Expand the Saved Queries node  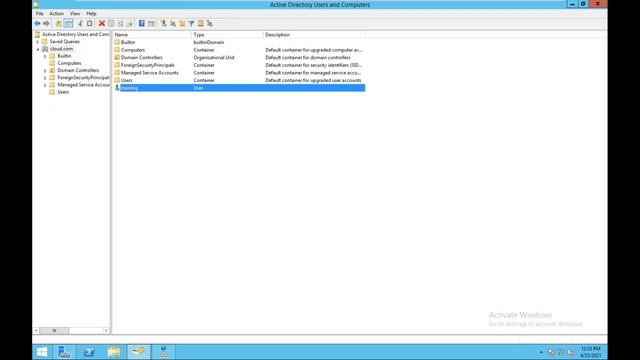[38, 42]
